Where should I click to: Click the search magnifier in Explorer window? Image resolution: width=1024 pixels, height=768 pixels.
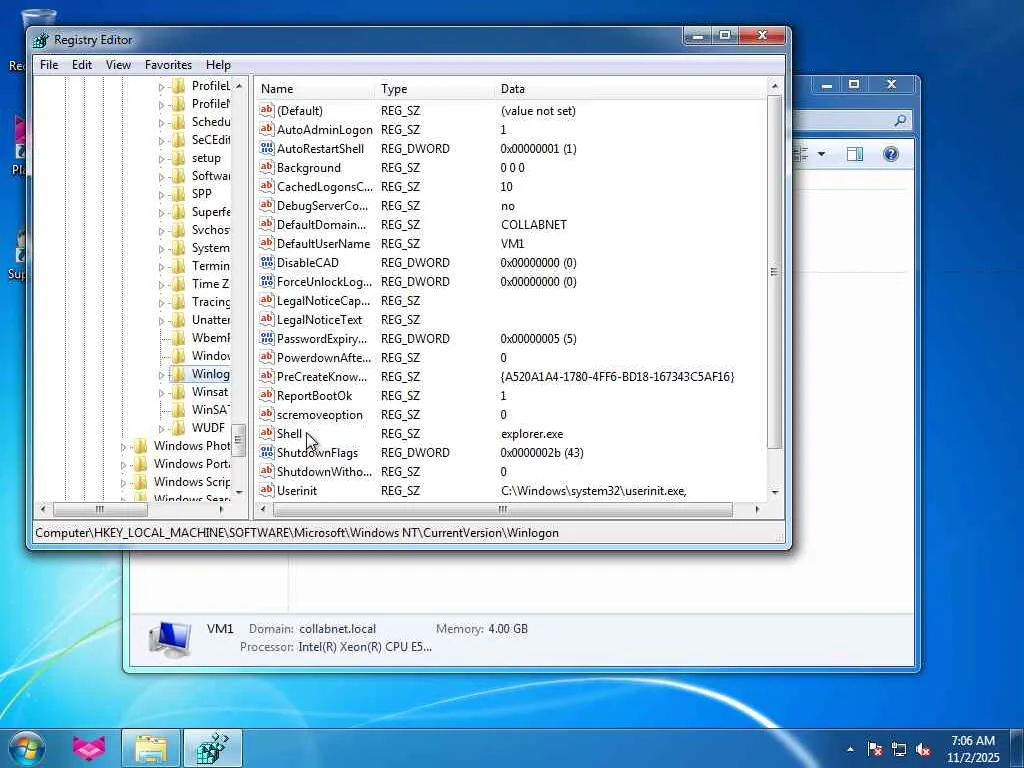click(900, 120)
